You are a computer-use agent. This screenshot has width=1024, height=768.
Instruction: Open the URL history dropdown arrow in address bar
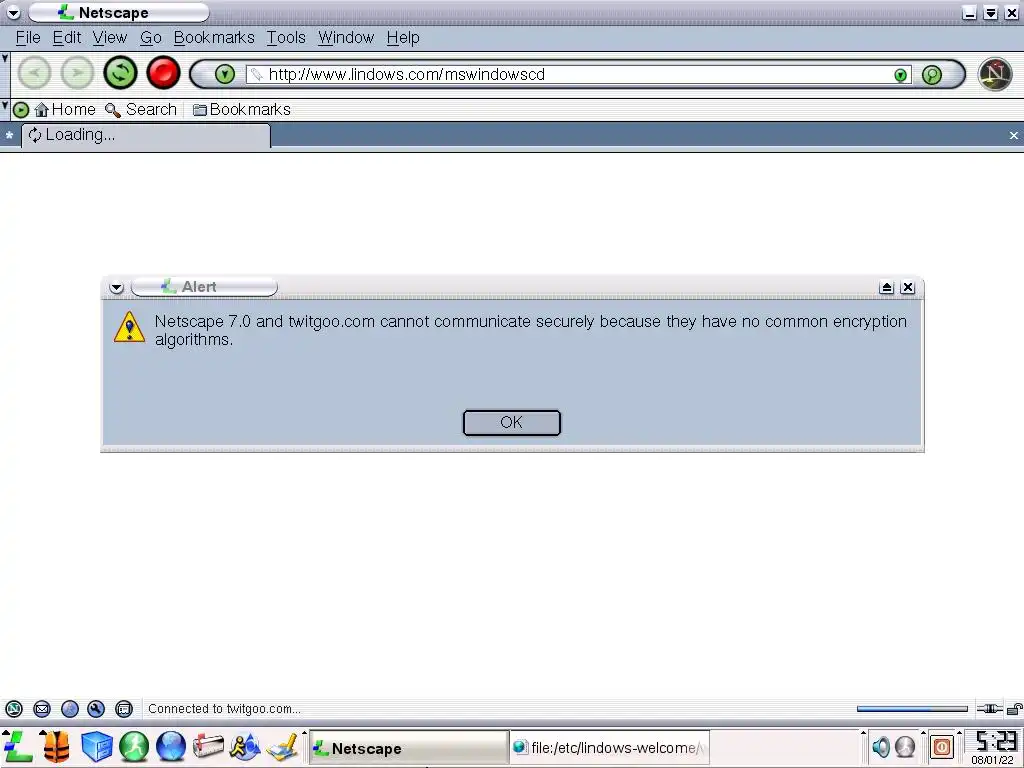[x=901, y=75]
